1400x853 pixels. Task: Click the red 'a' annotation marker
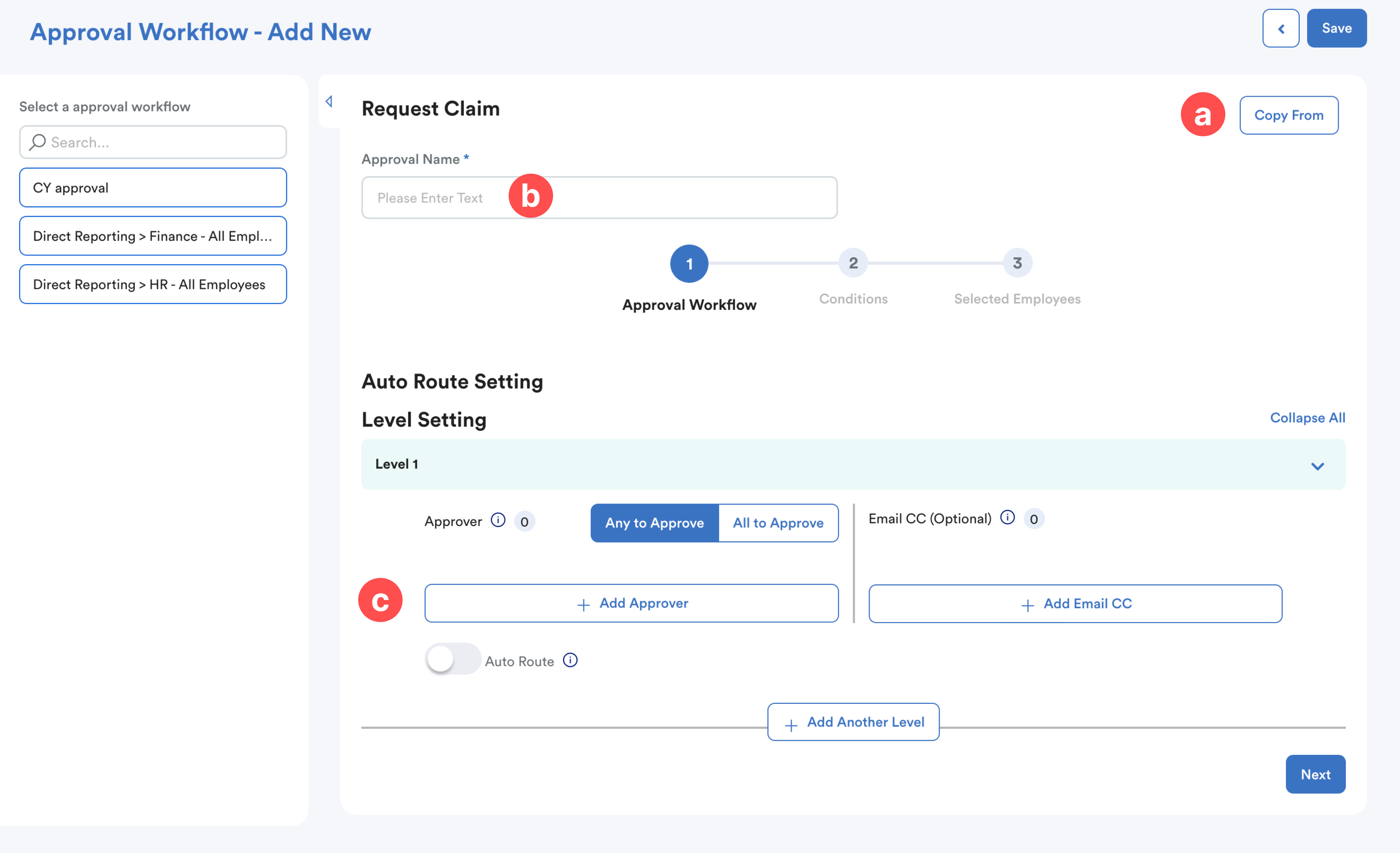pos(1202,115)
